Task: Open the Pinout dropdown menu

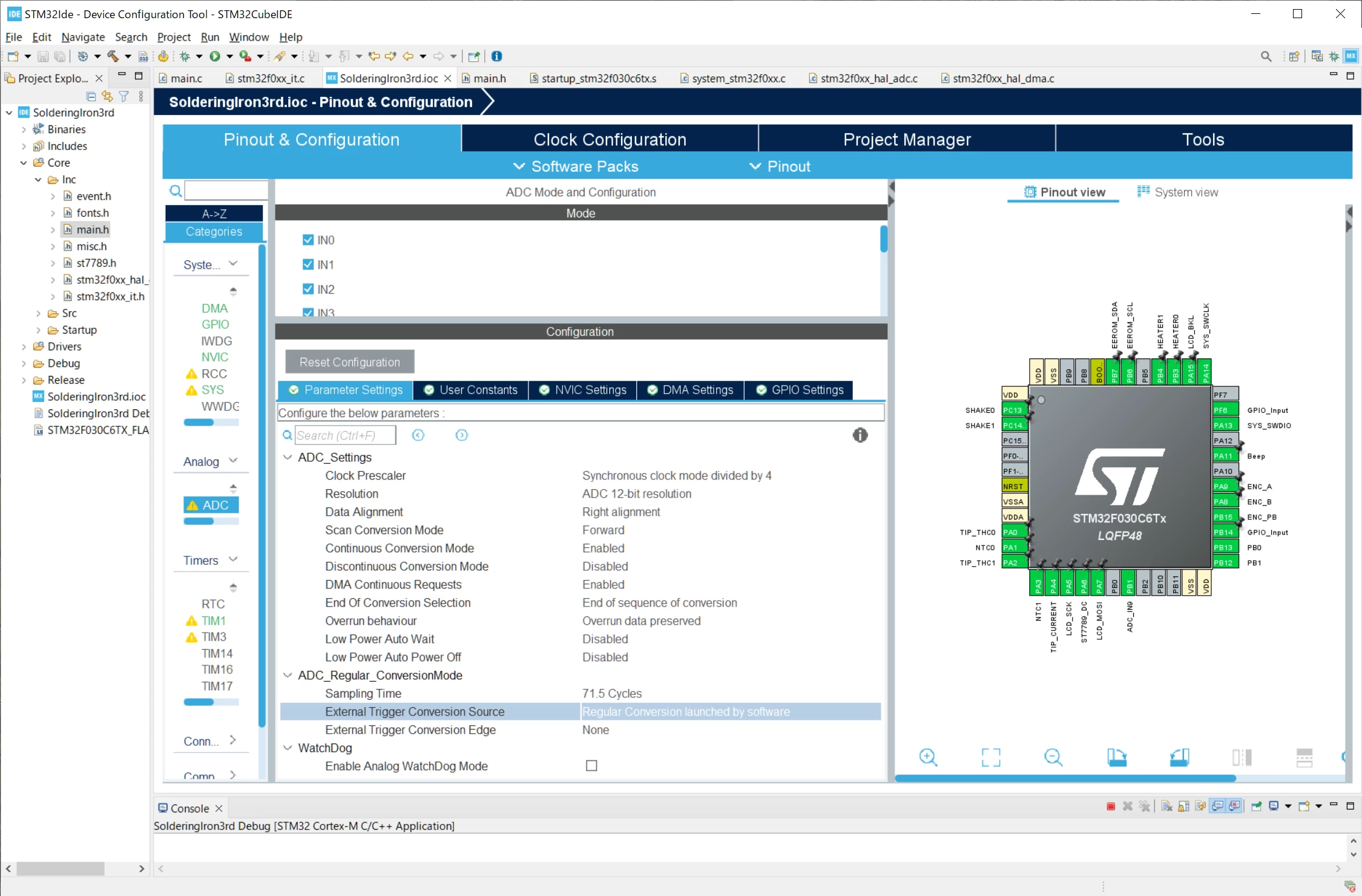Action: (x=780, y=166)
